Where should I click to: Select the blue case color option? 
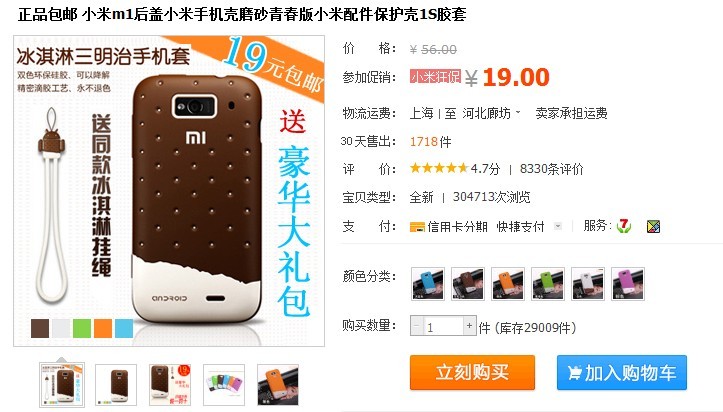pos(427,284)
